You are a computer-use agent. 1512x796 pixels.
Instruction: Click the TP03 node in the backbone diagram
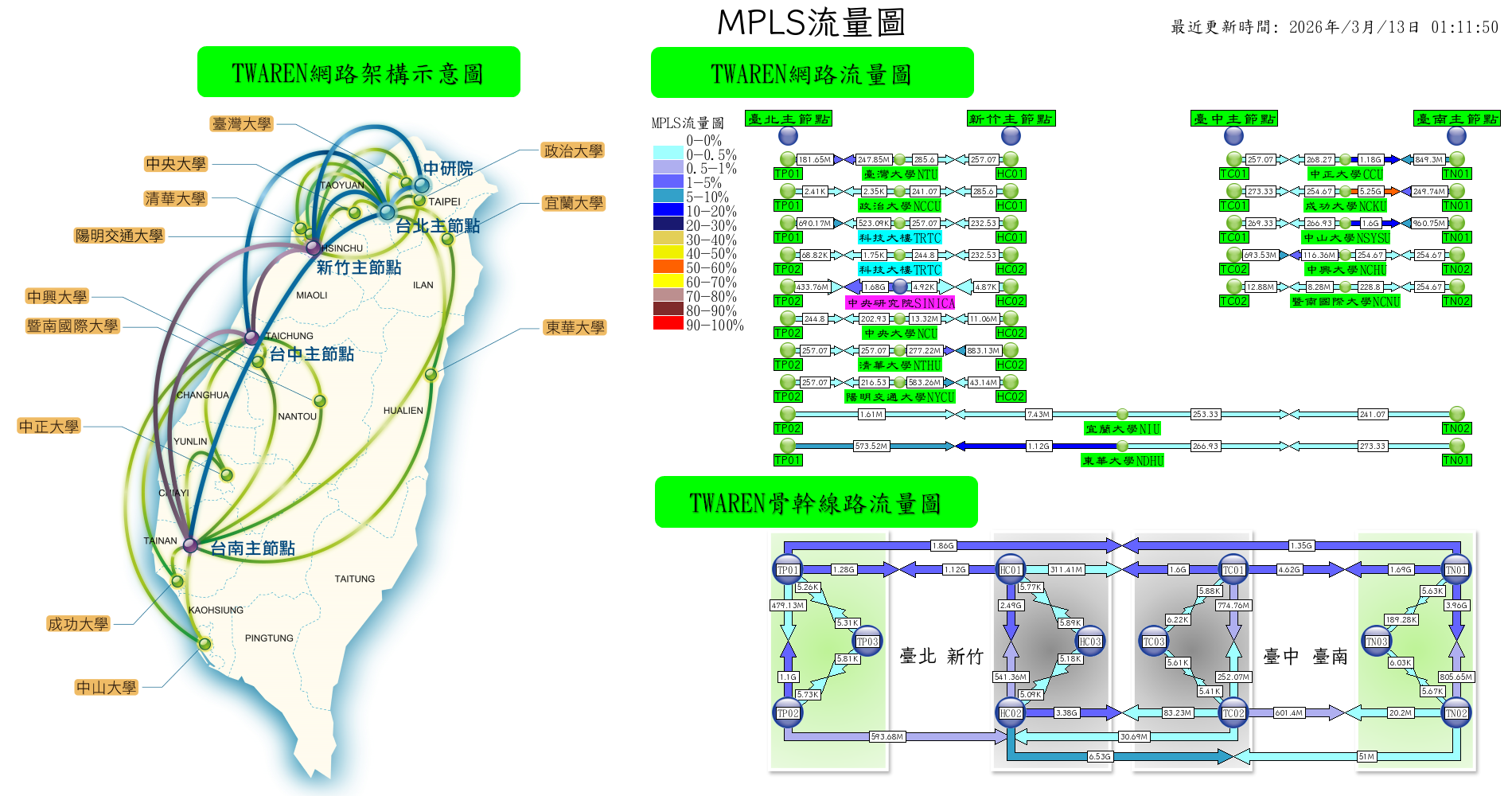click(x=867, y=641)
